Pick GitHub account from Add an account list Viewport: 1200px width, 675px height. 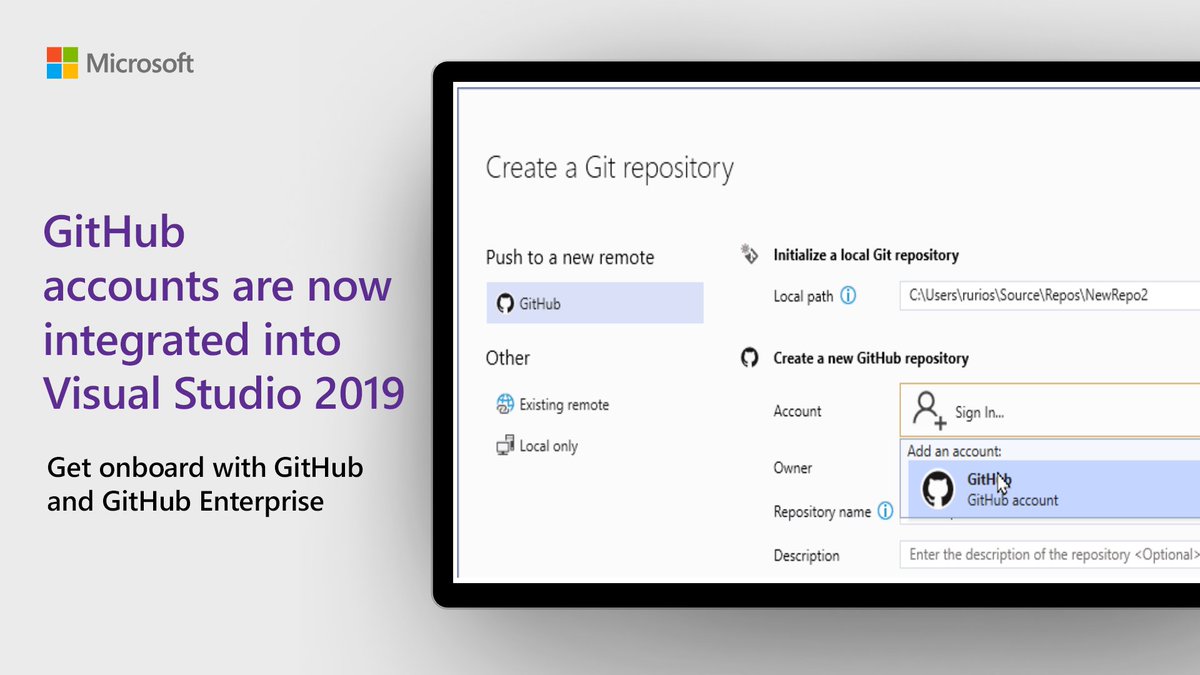pyautogui.click(x=1053, y=489)
